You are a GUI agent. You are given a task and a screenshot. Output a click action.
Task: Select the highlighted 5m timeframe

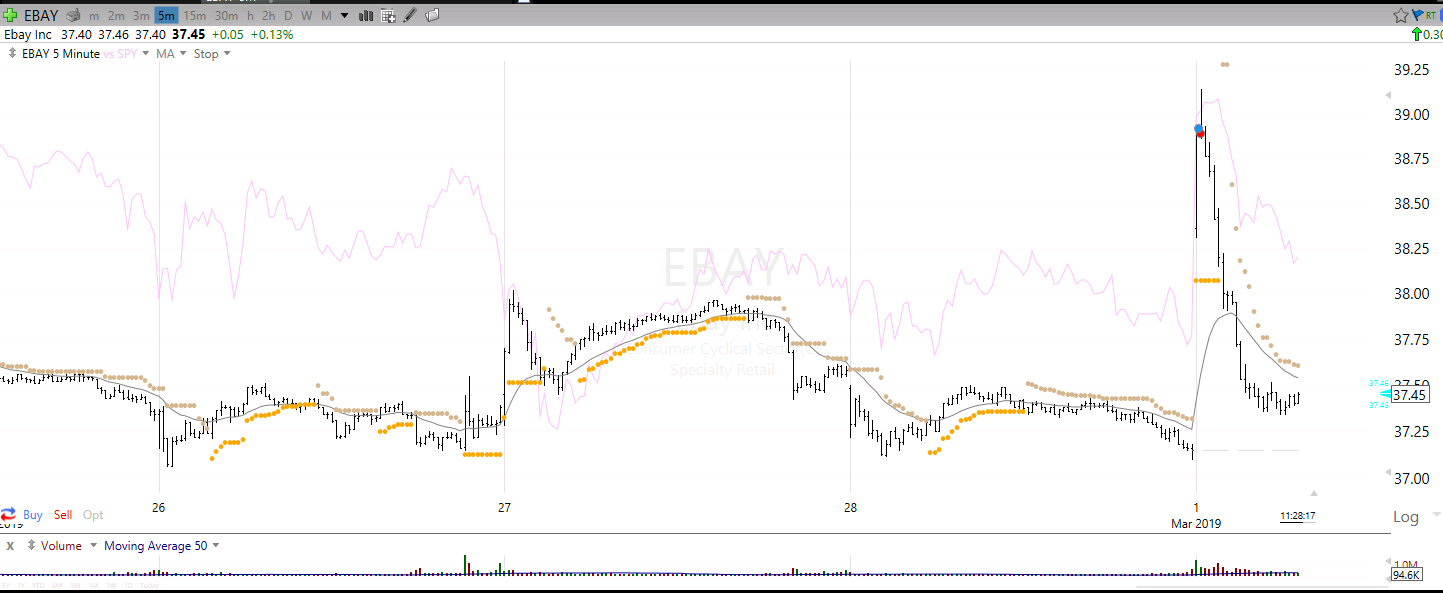166,16
